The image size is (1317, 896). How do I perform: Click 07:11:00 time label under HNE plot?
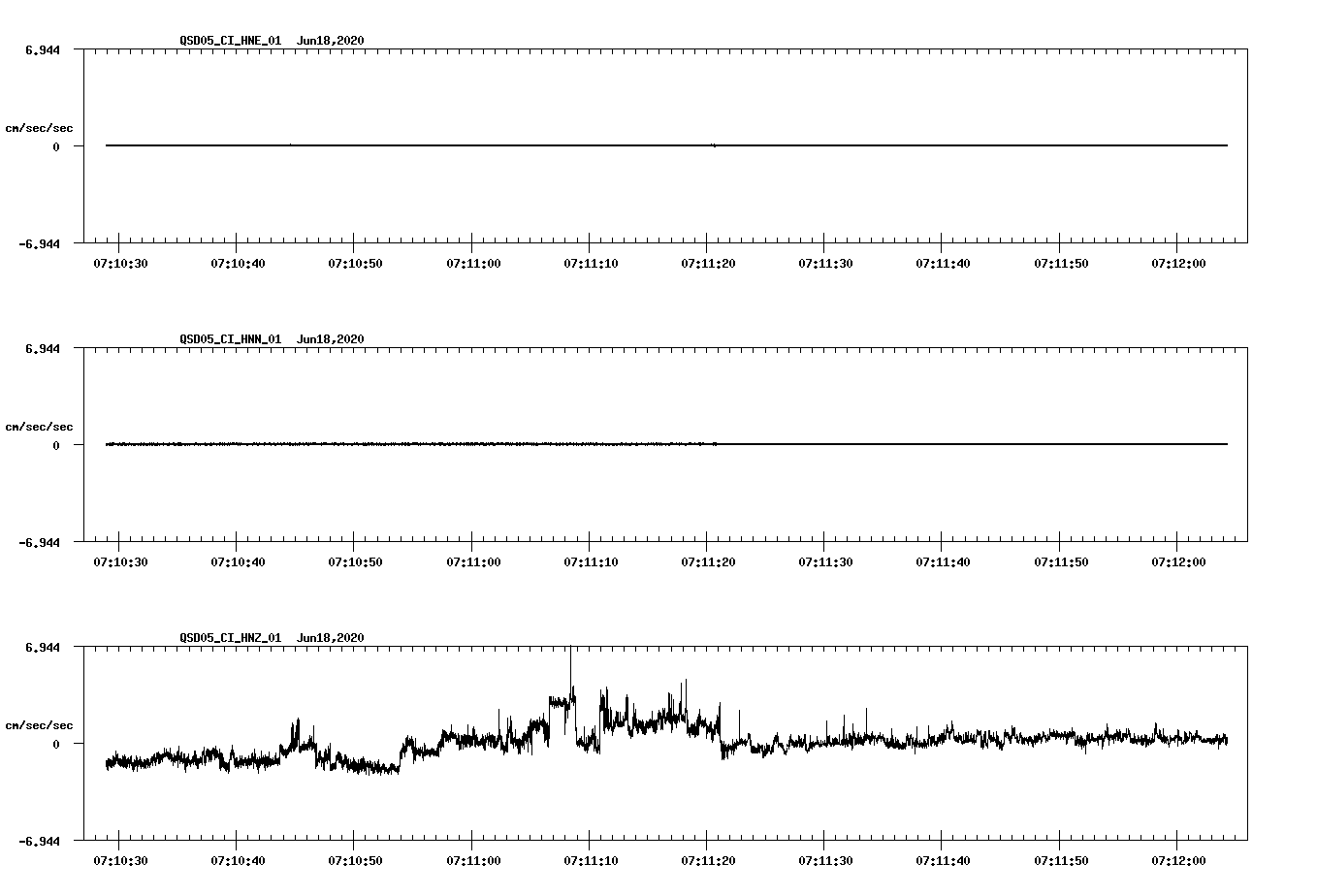coord(473,264)
